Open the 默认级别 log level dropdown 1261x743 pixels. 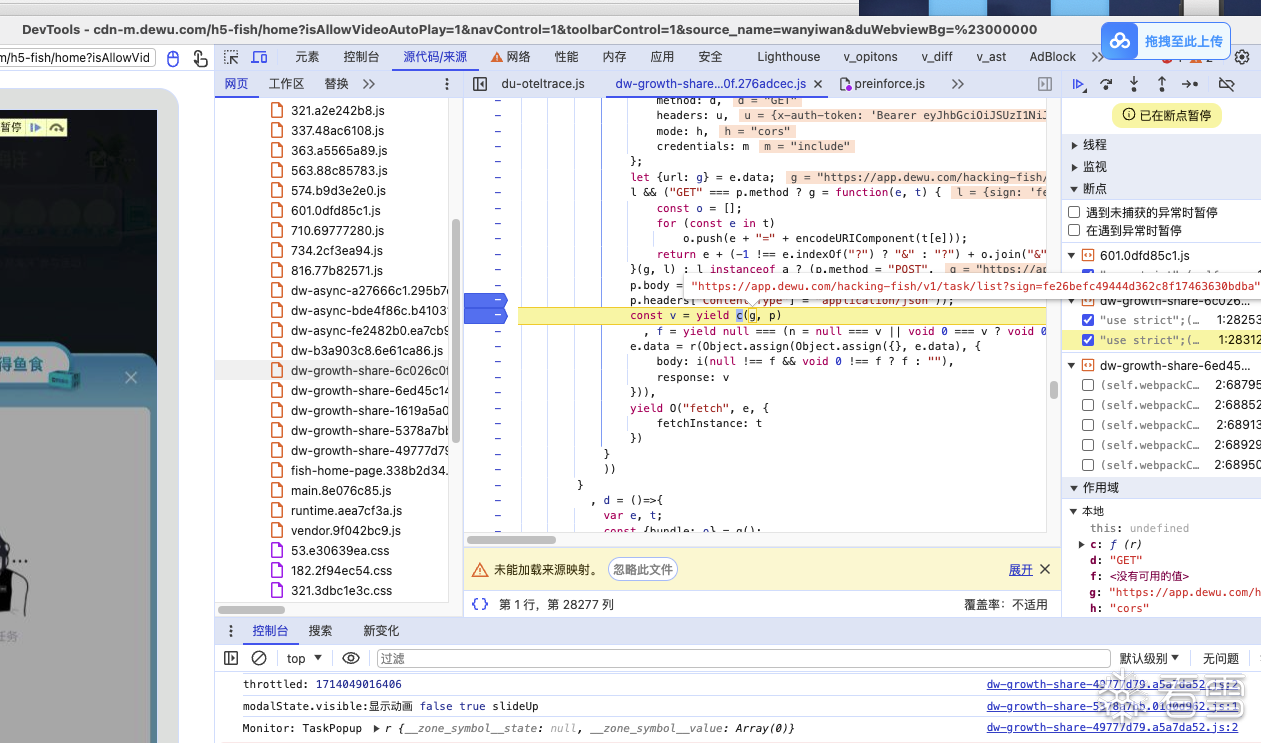click(x=1149, y=658)
